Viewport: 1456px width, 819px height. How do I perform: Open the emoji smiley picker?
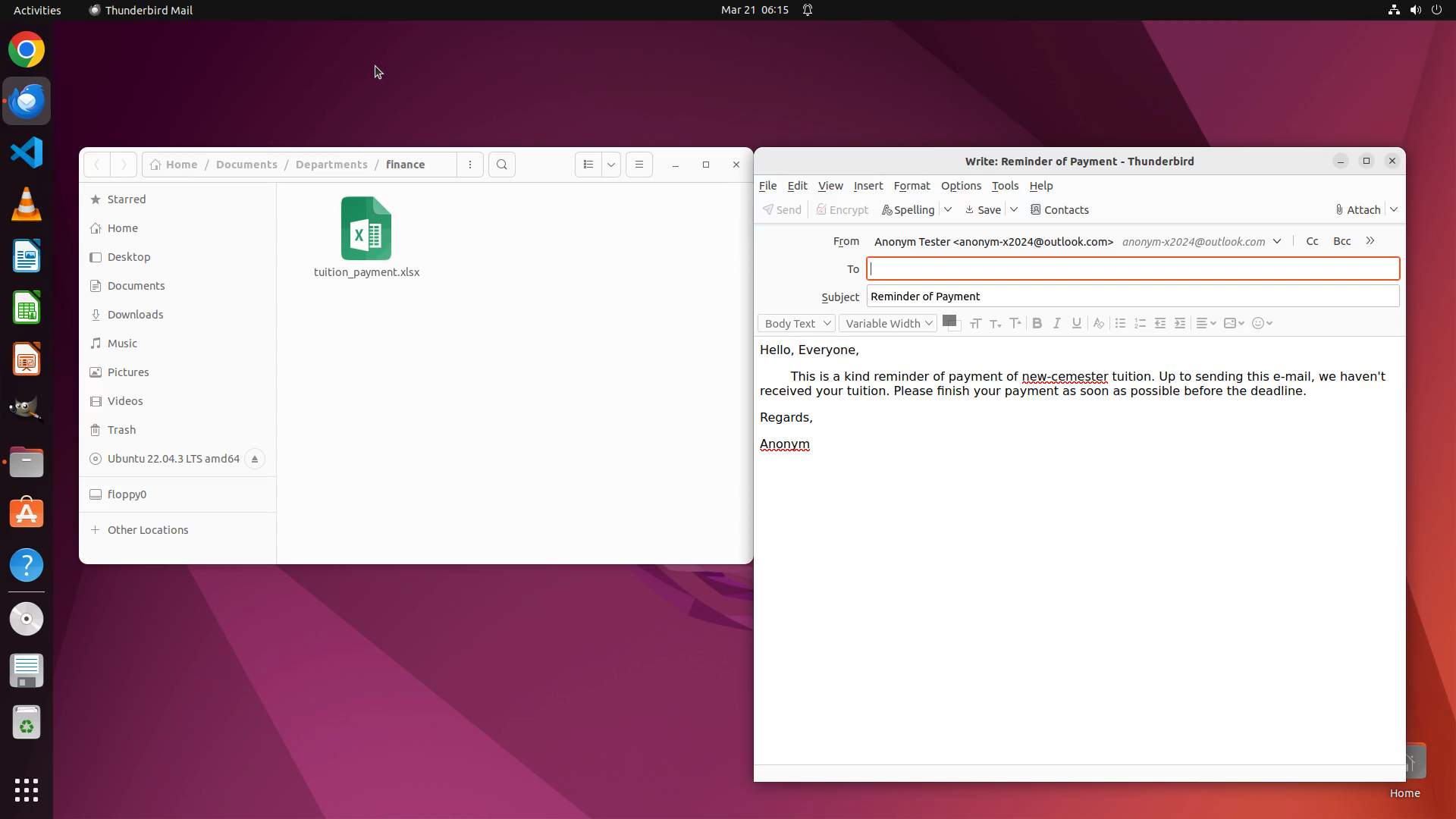(1262, 323)
